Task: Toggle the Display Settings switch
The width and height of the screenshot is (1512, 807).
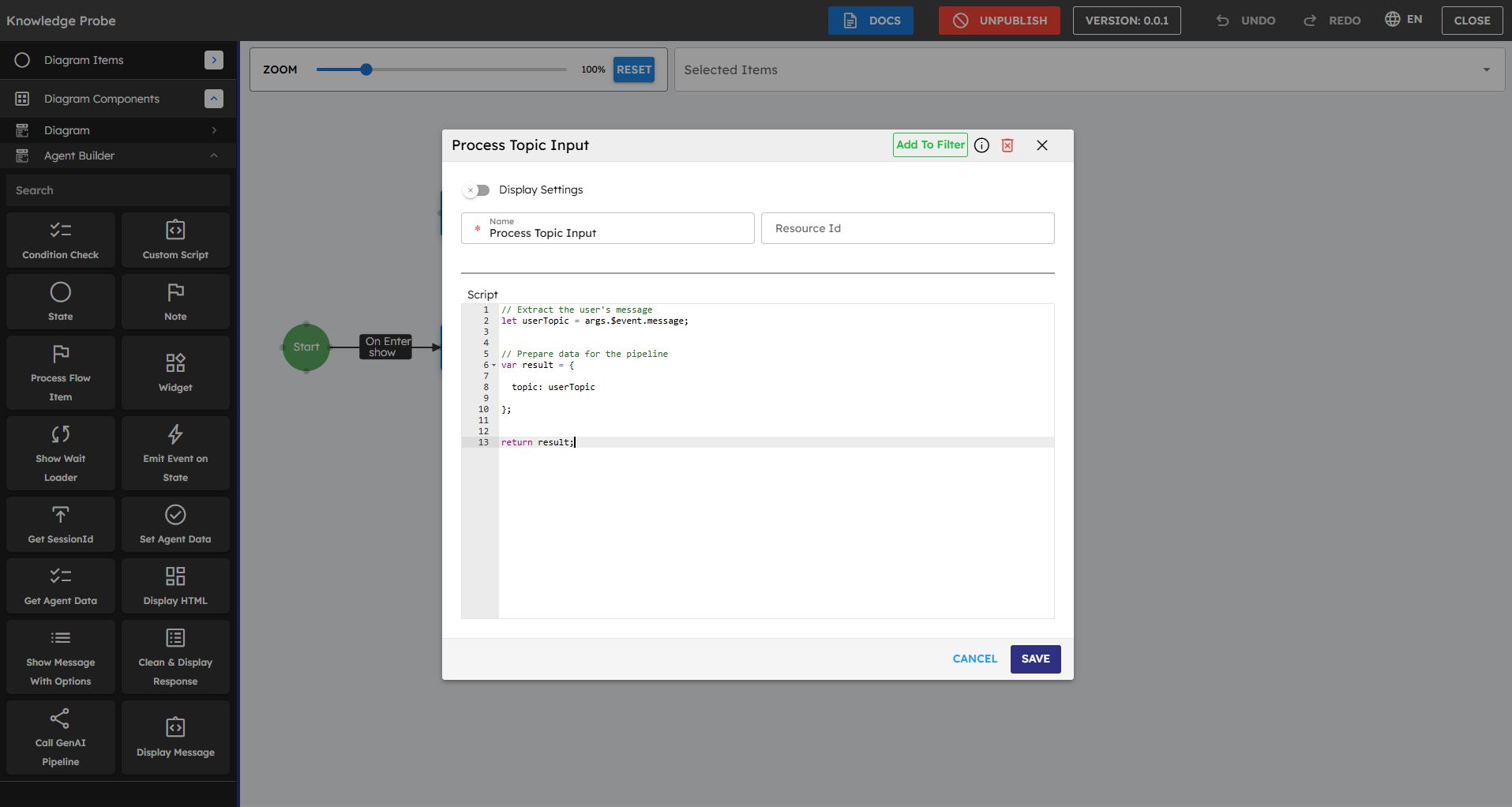Action: click(477, 190)
